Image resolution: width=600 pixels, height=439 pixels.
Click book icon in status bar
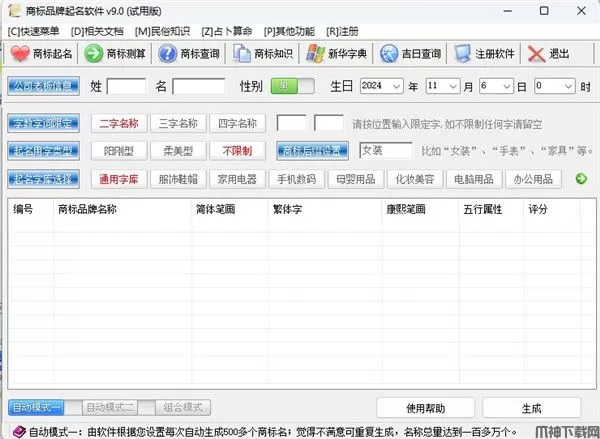click(19, 432)
